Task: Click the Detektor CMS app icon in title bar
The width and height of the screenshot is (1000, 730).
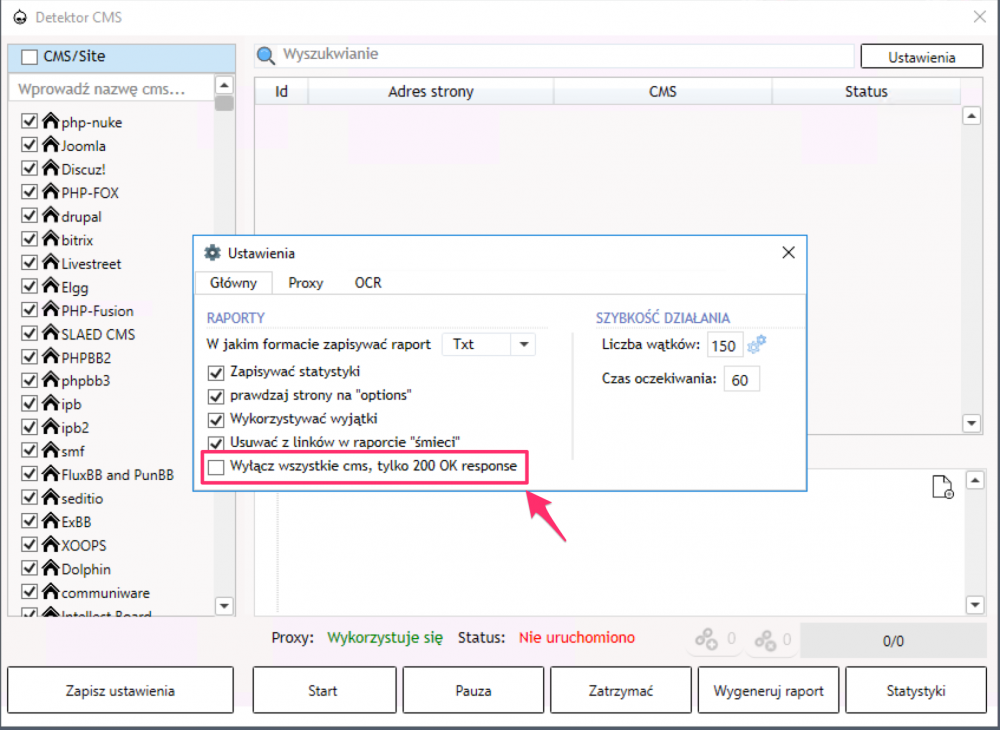Action: (20, 17)
